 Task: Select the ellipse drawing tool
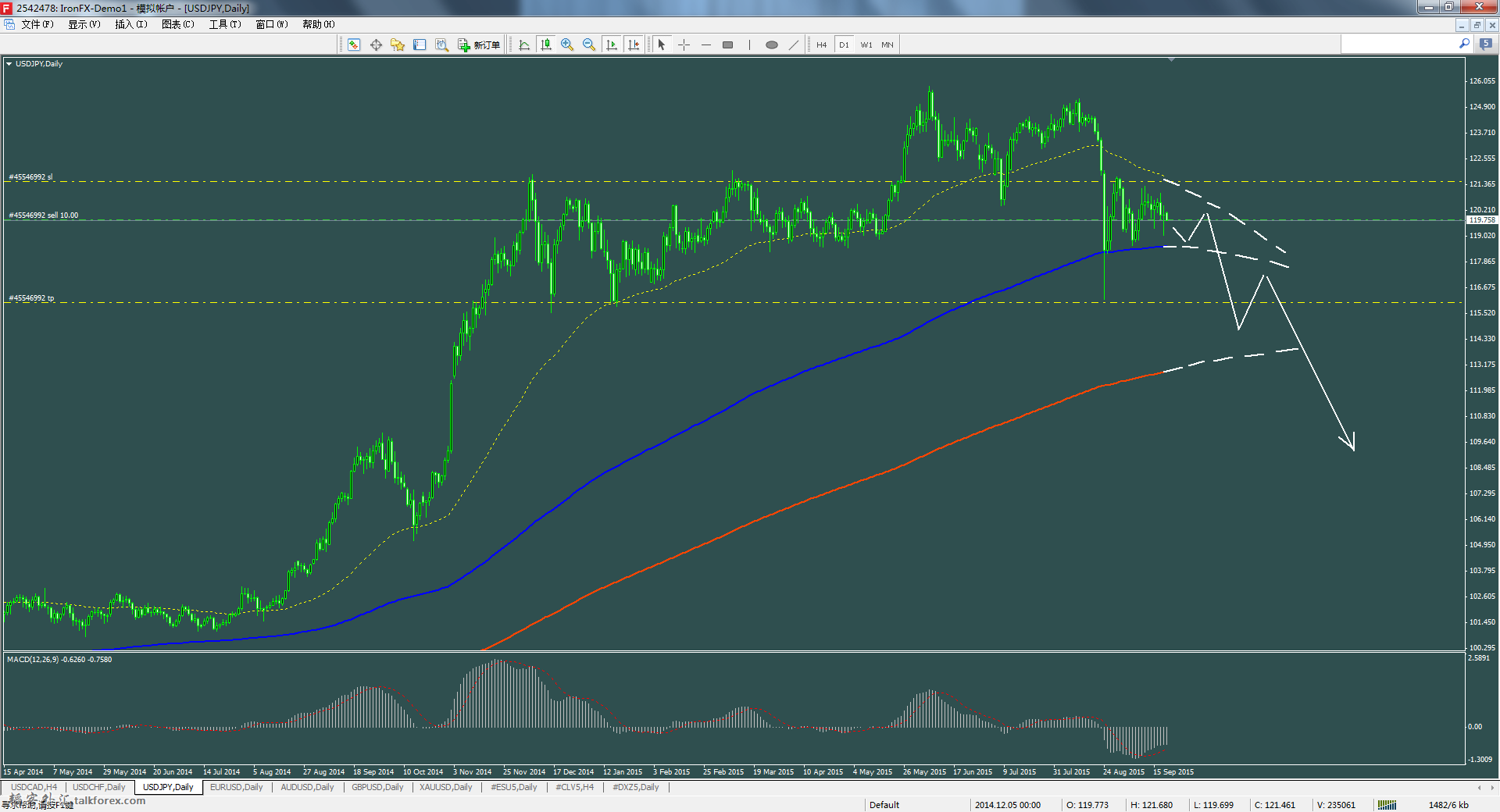(772, 45)
